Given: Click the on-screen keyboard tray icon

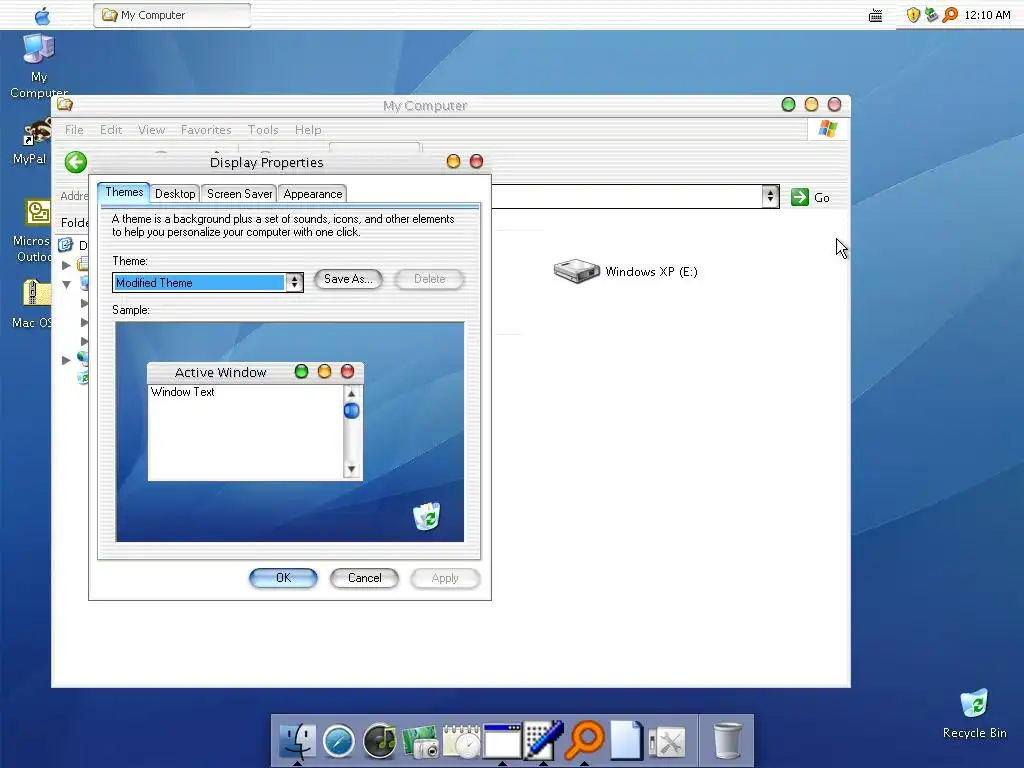Looking at the screenshot, I should click(x=875, y=15).
